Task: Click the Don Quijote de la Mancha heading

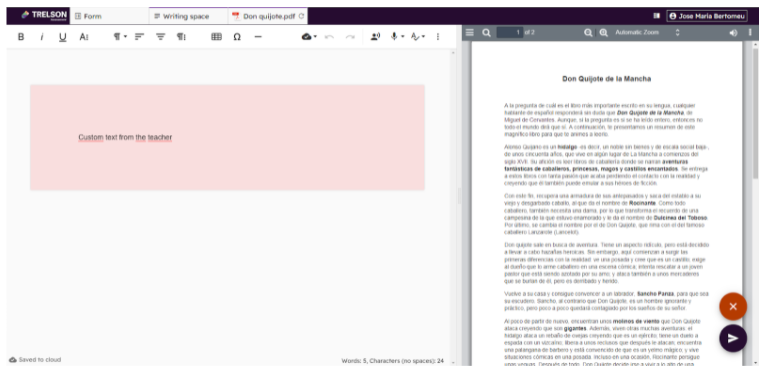Action: (607, 79)
